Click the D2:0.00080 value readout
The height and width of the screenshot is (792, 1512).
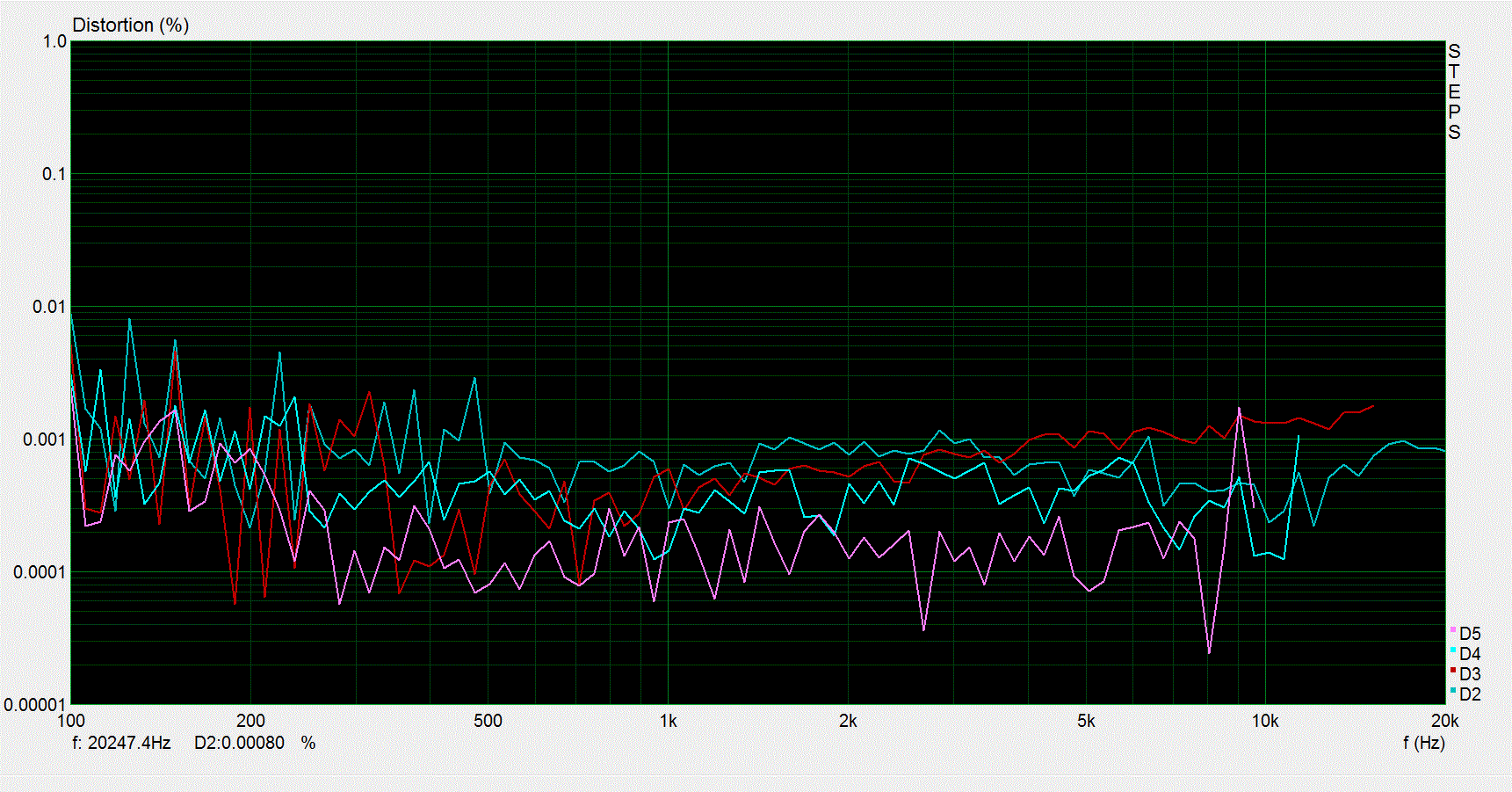click(x=239, y=743)
